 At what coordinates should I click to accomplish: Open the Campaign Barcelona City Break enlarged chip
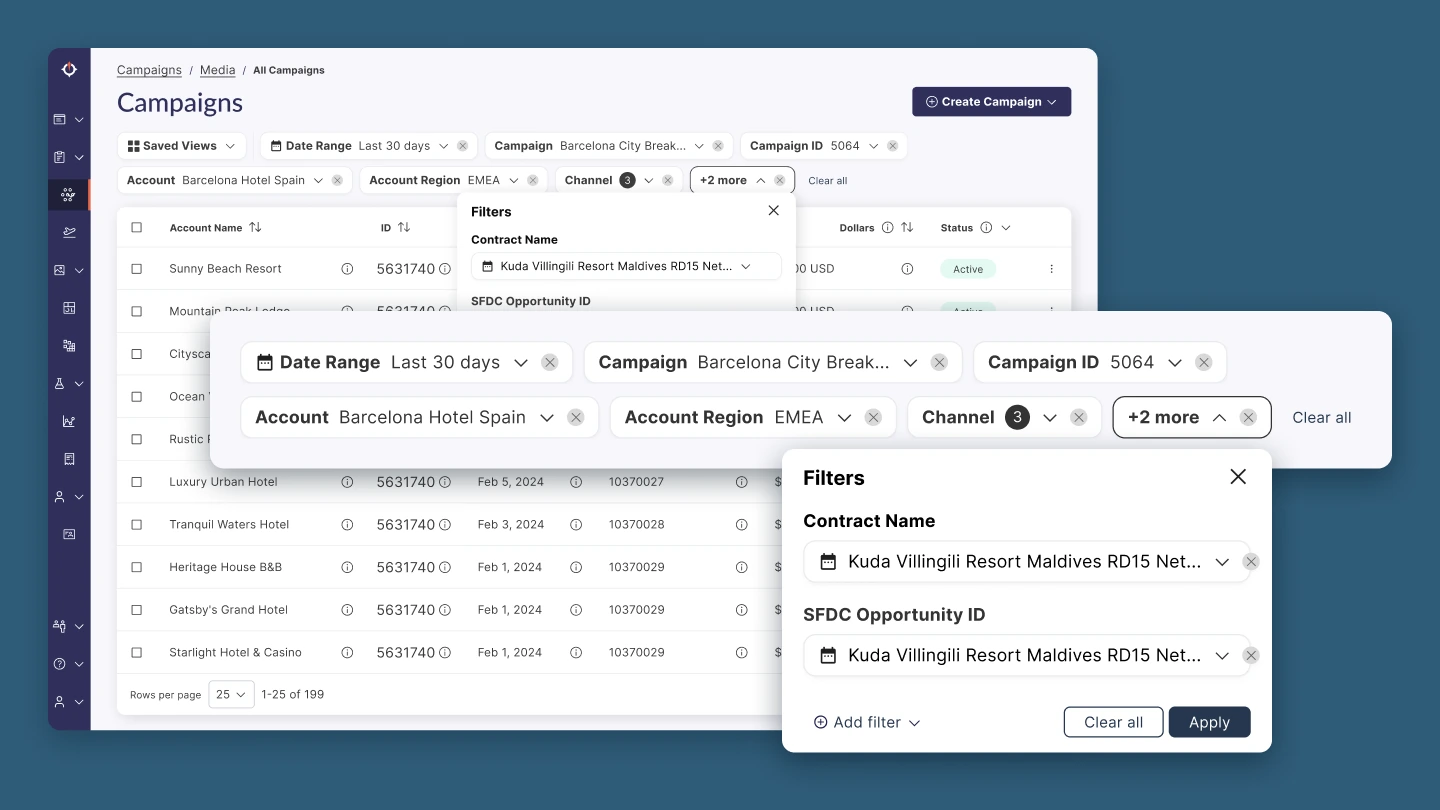click(x=772, y=362)
